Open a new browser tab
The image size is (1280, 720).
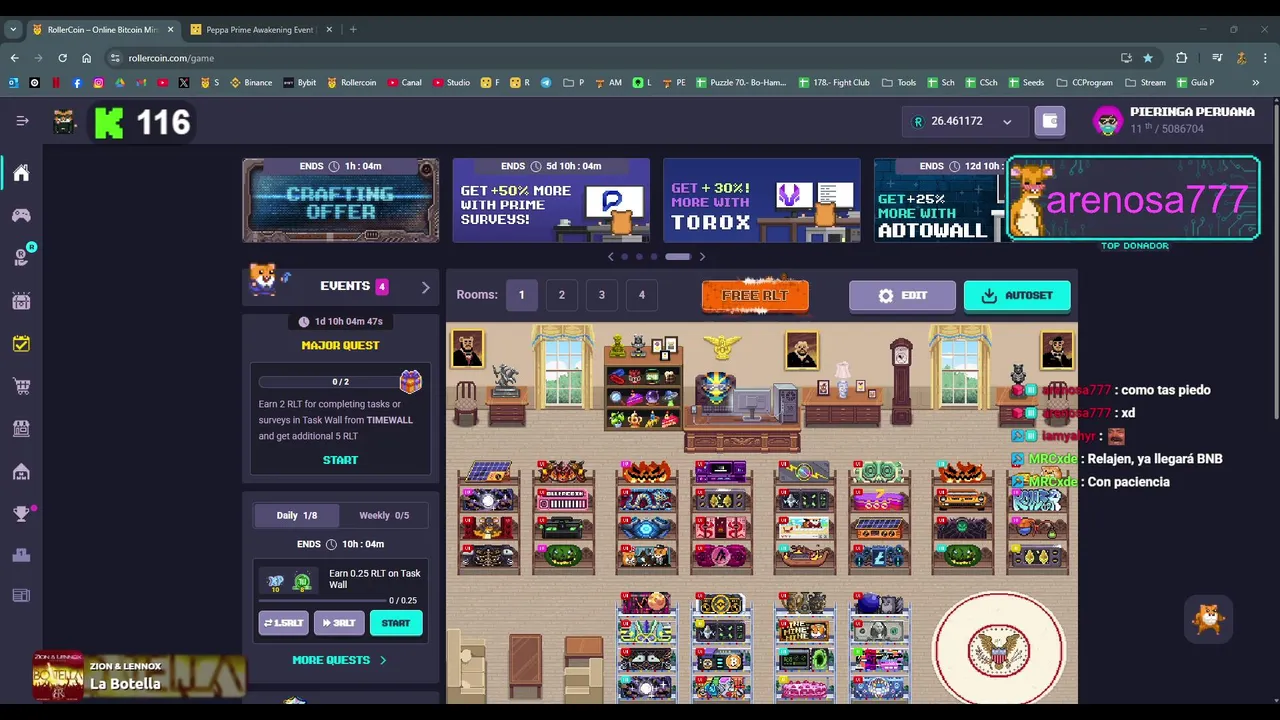tap(353, 30)
